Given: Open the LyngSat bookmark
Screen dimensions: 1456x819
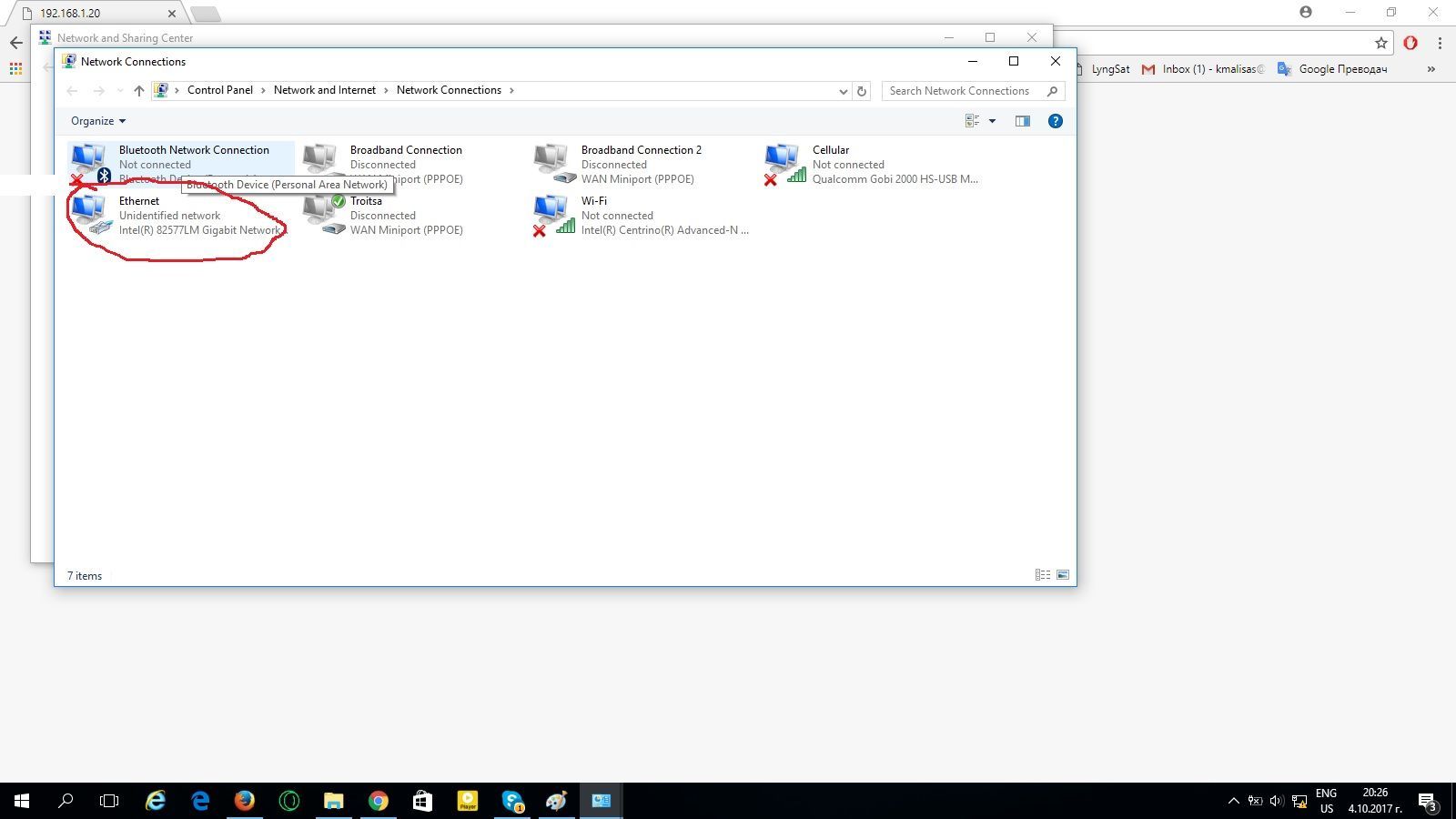Looking at the screenshot, I should (1109, 69).
